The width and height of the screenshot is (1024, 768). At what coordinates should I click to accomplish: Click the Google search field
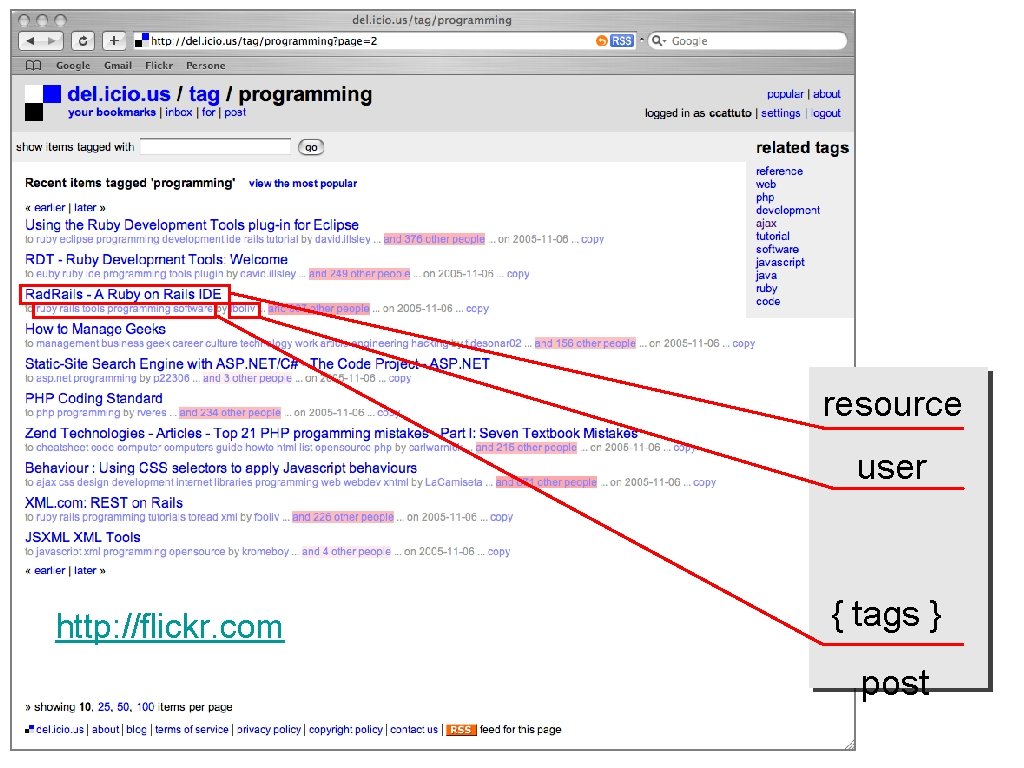coord(748,40)
